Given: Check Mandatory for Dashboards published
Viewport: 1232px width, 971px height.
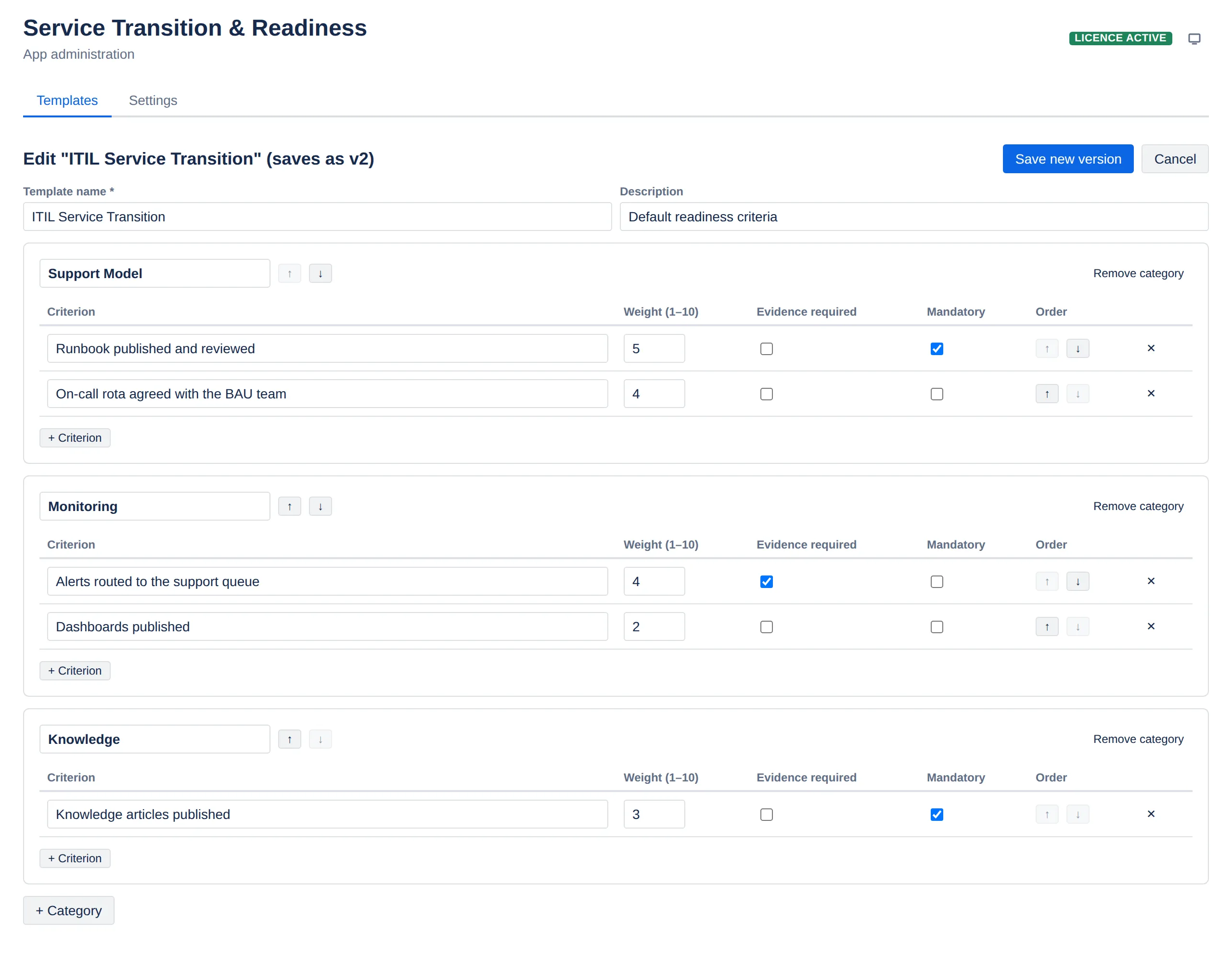Looking at the screenshot, I should point(937,626).
